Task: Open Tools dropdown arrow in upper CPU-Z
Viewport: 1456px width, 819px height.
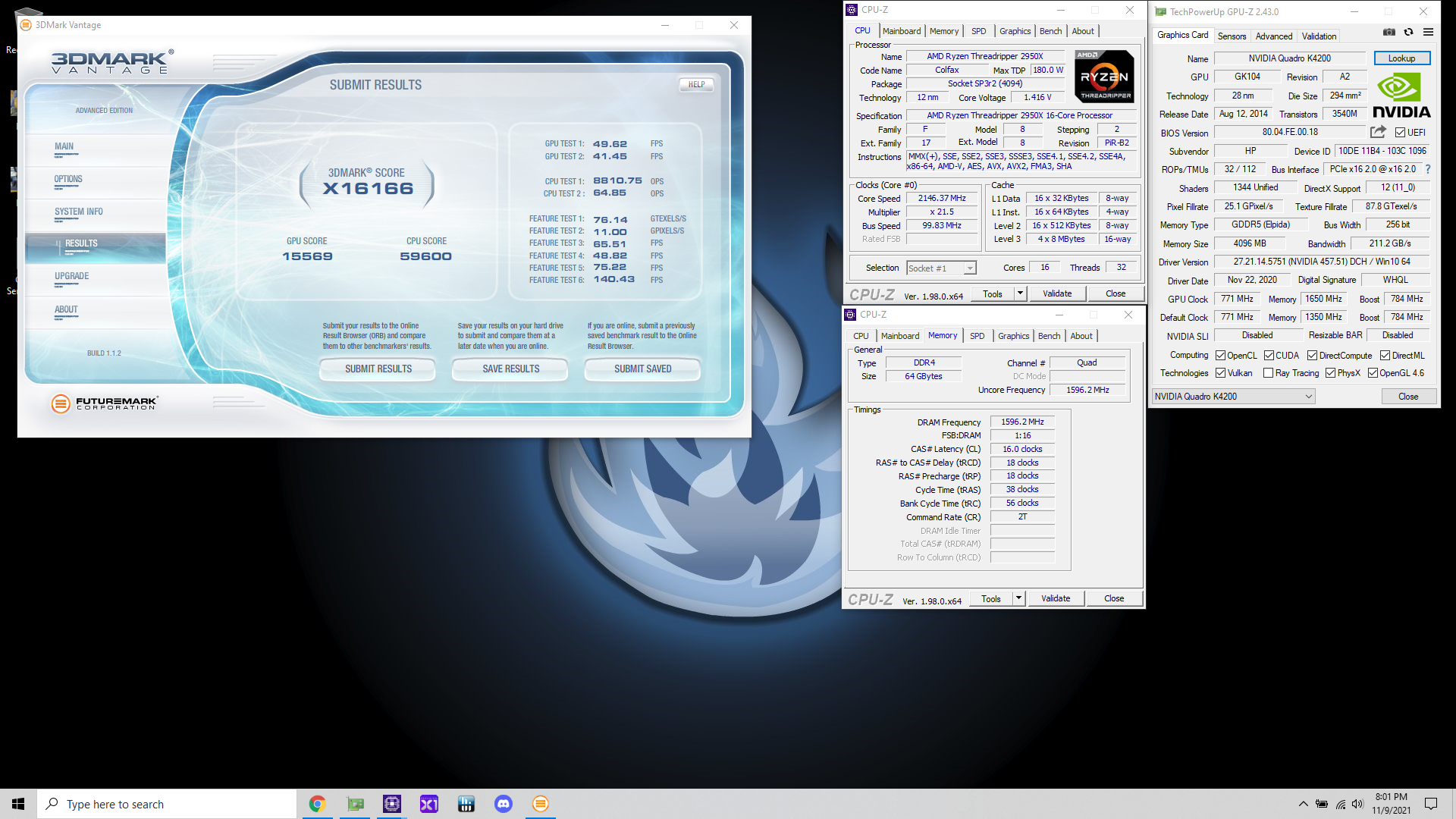Action: 1020,293
